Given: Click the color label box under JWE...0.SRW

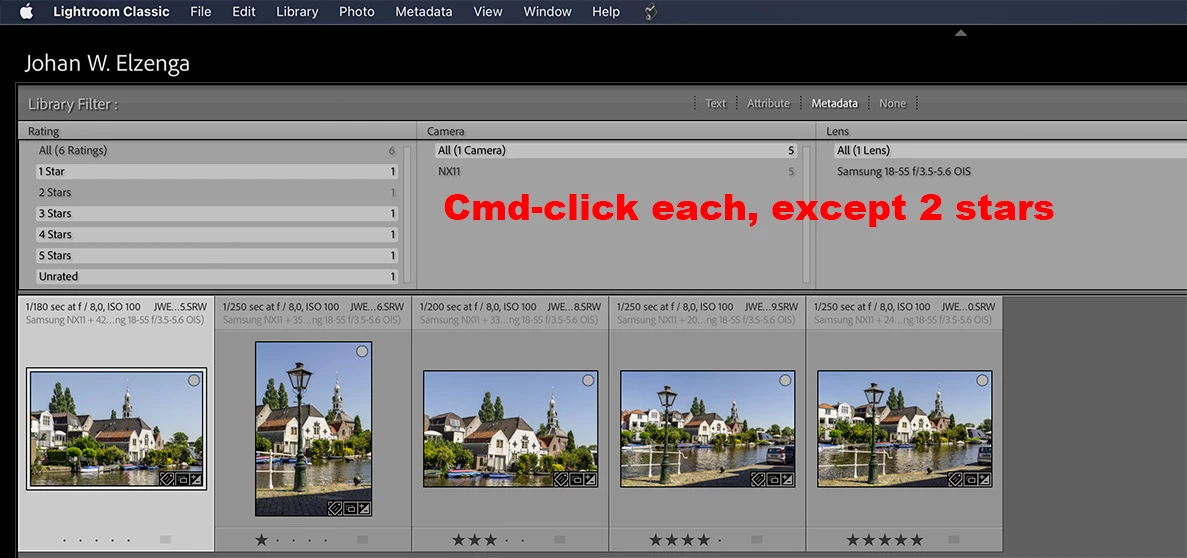Looking at the screenshot, I should [954, 540].
